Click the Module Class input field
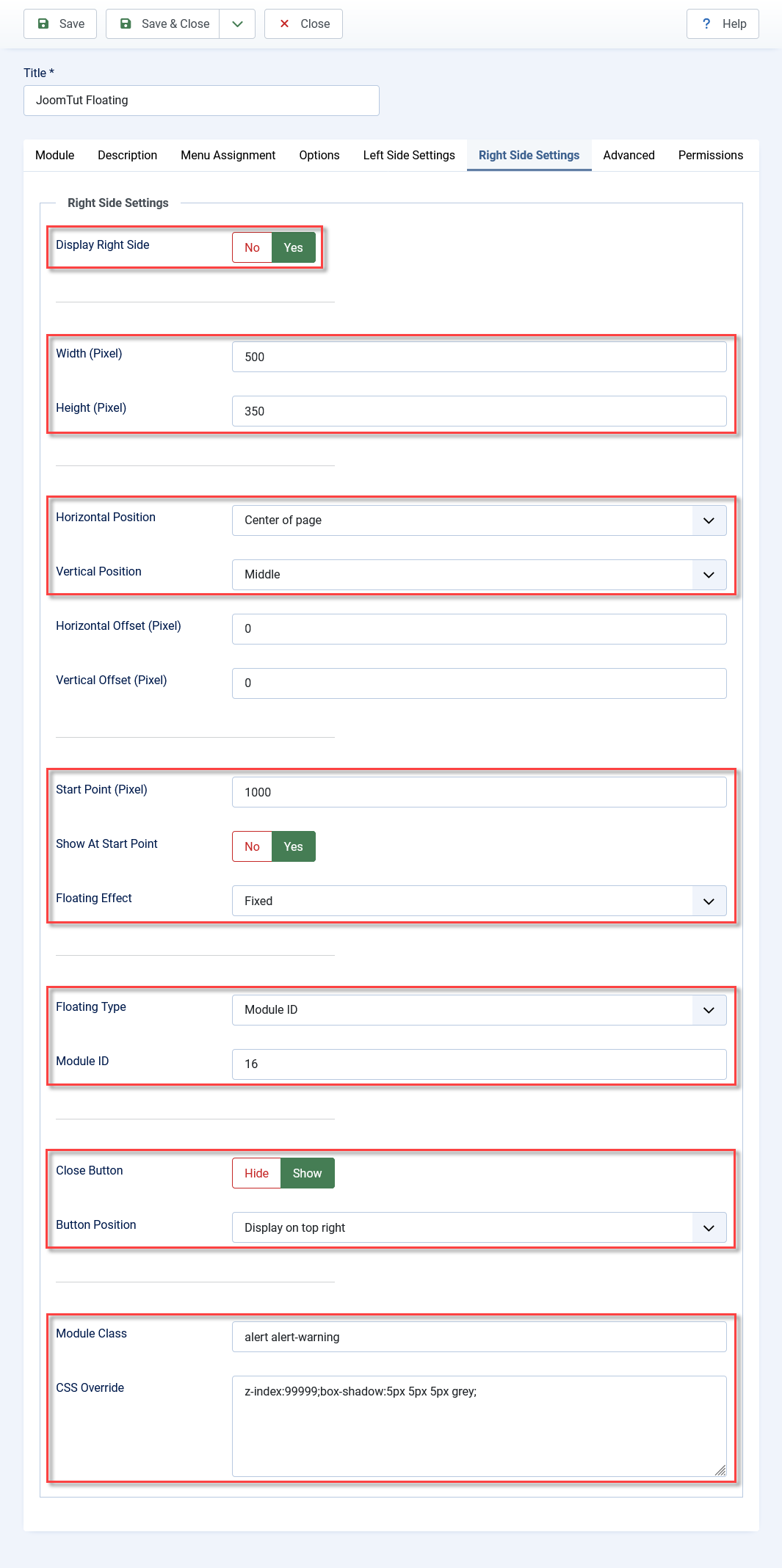This screenshot has width=782, height=1568. 479,1337
